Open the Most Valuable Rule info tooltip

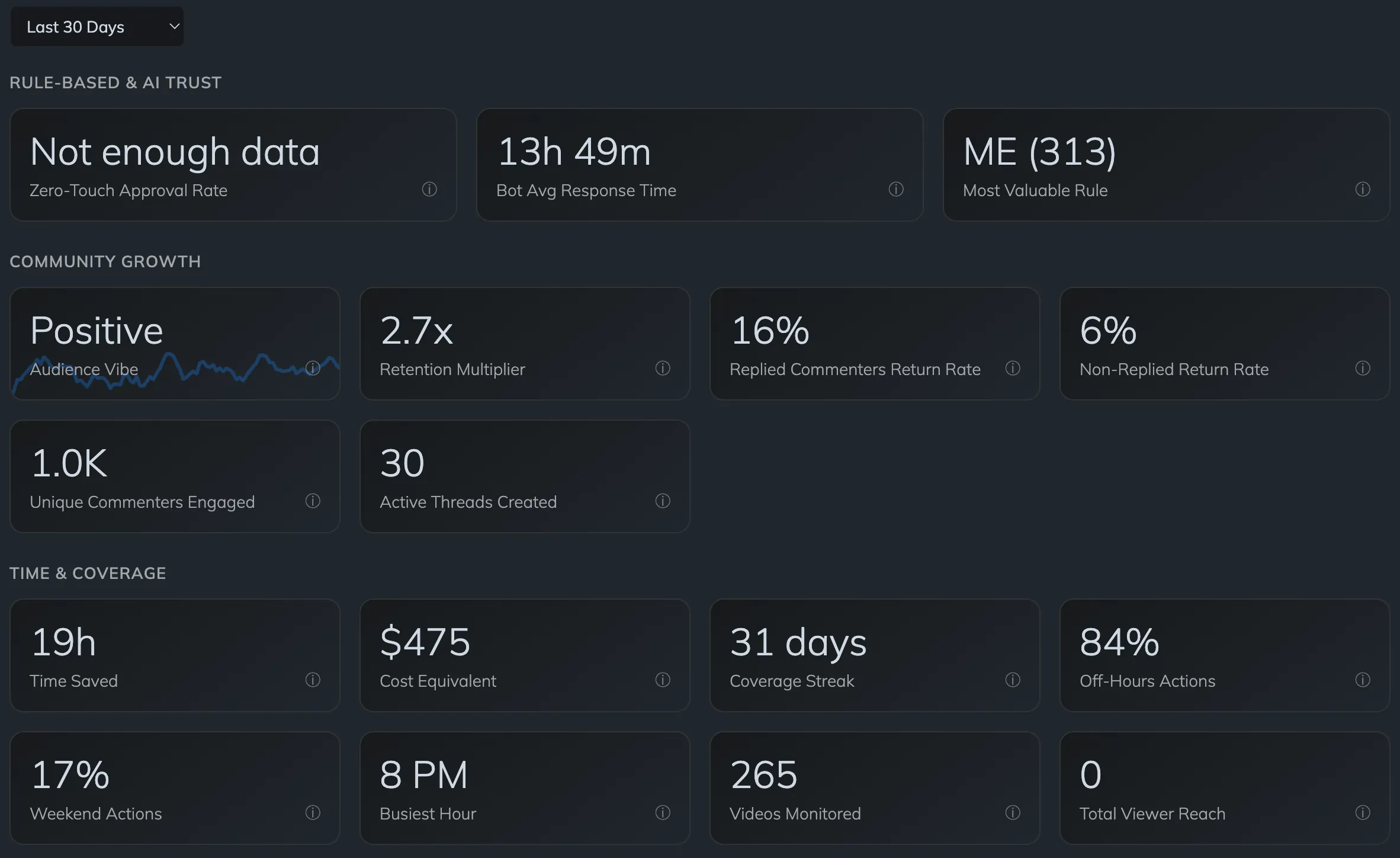[x=1363, y=190]
